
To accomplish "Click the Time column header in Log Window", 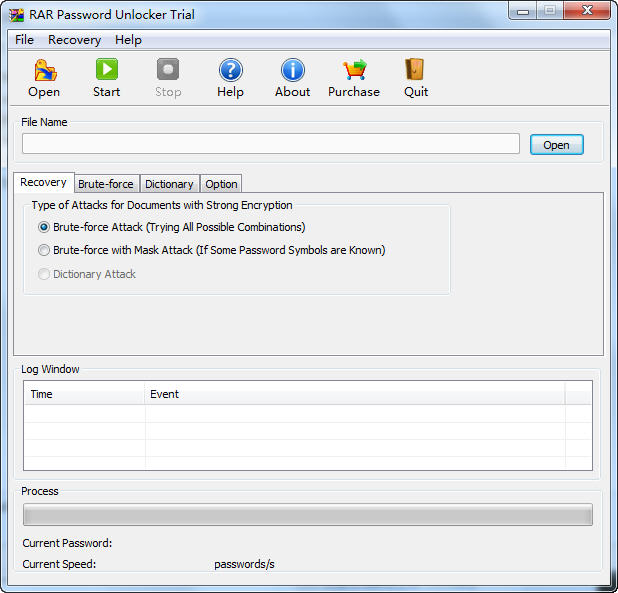I will pyautogui.click(x=85, y=394).
